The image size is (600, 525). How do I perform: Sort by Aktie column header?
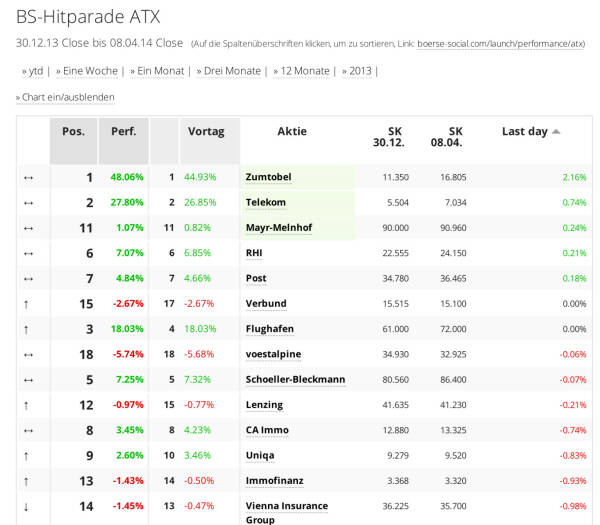(292, 131)
